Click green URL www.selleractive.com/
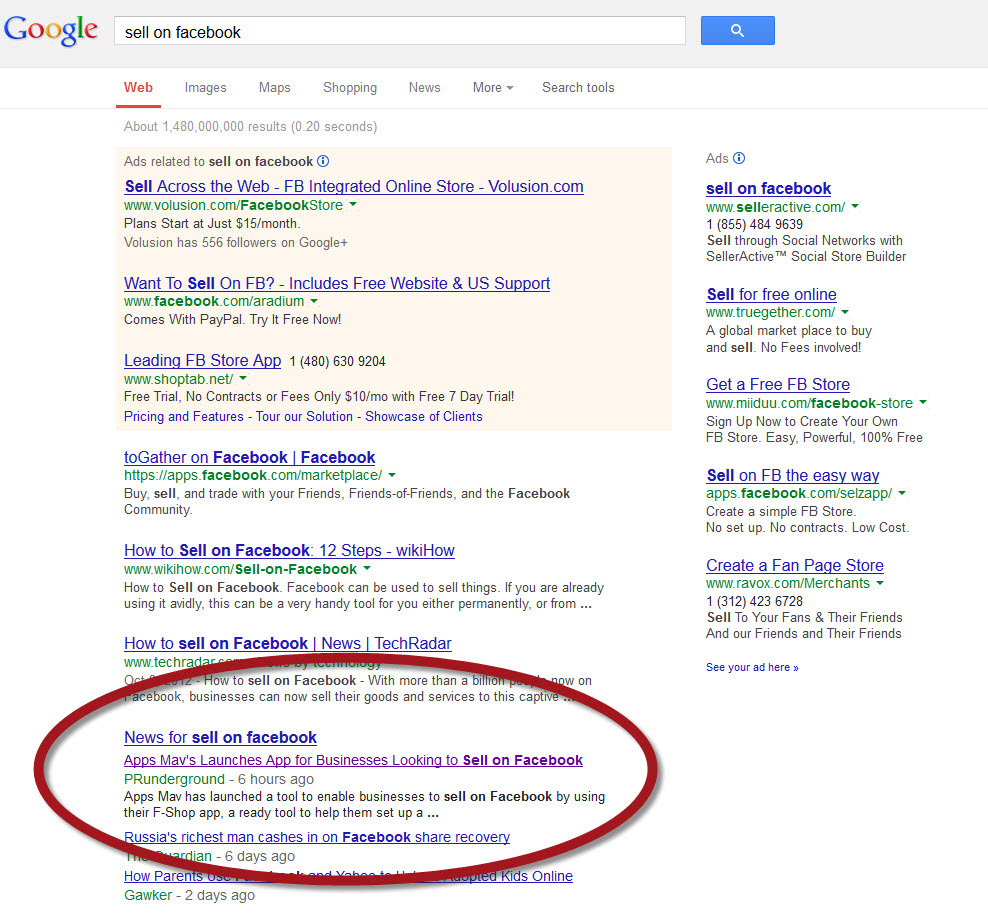The width and height of the screenshot is (988, 916). [x=776, y=207]
